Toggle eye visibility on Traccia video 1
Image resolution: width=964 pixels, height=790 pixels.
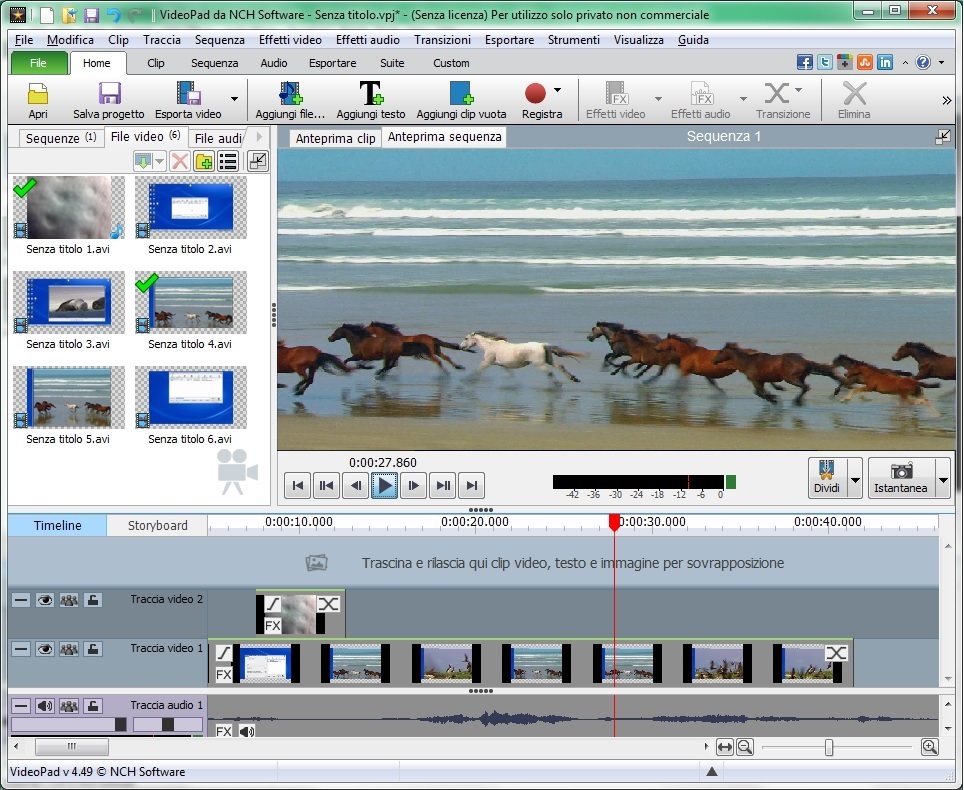[44, 649]
